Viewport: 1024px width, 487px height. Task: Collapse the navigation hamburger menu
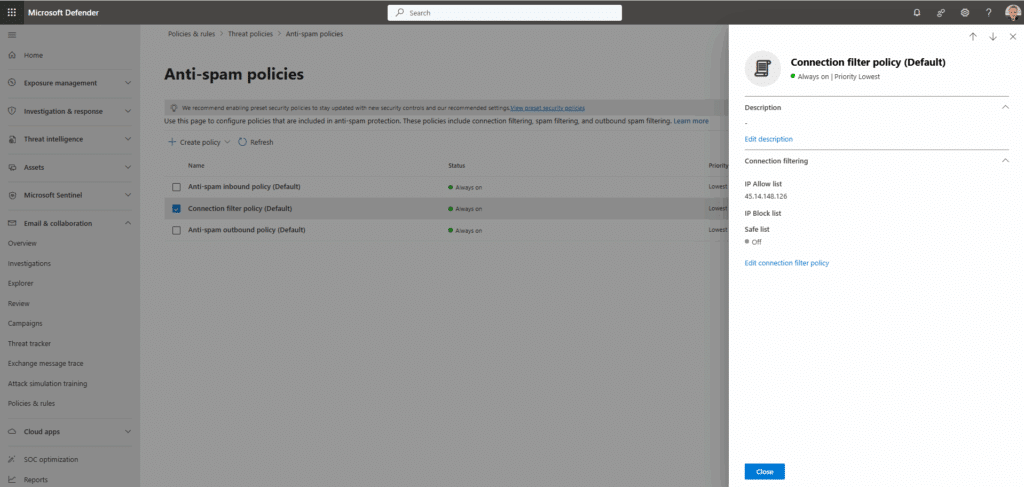coord(12,34)
